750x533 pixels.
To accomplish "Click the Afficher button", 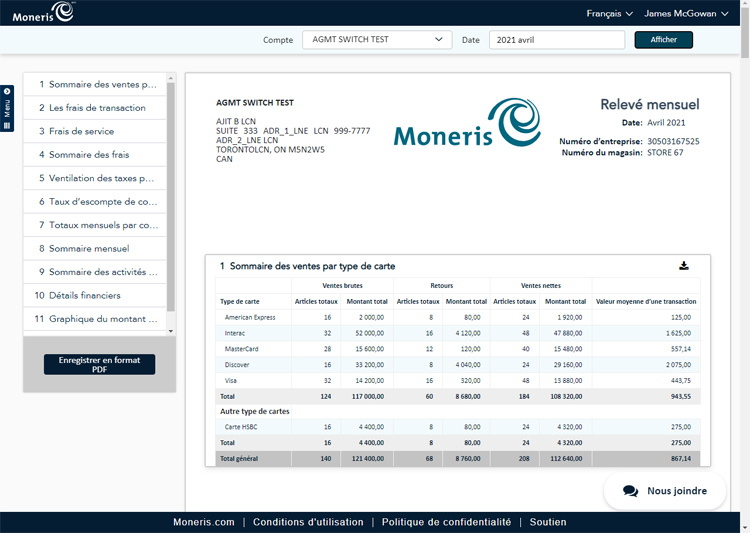I will [663, 40].
